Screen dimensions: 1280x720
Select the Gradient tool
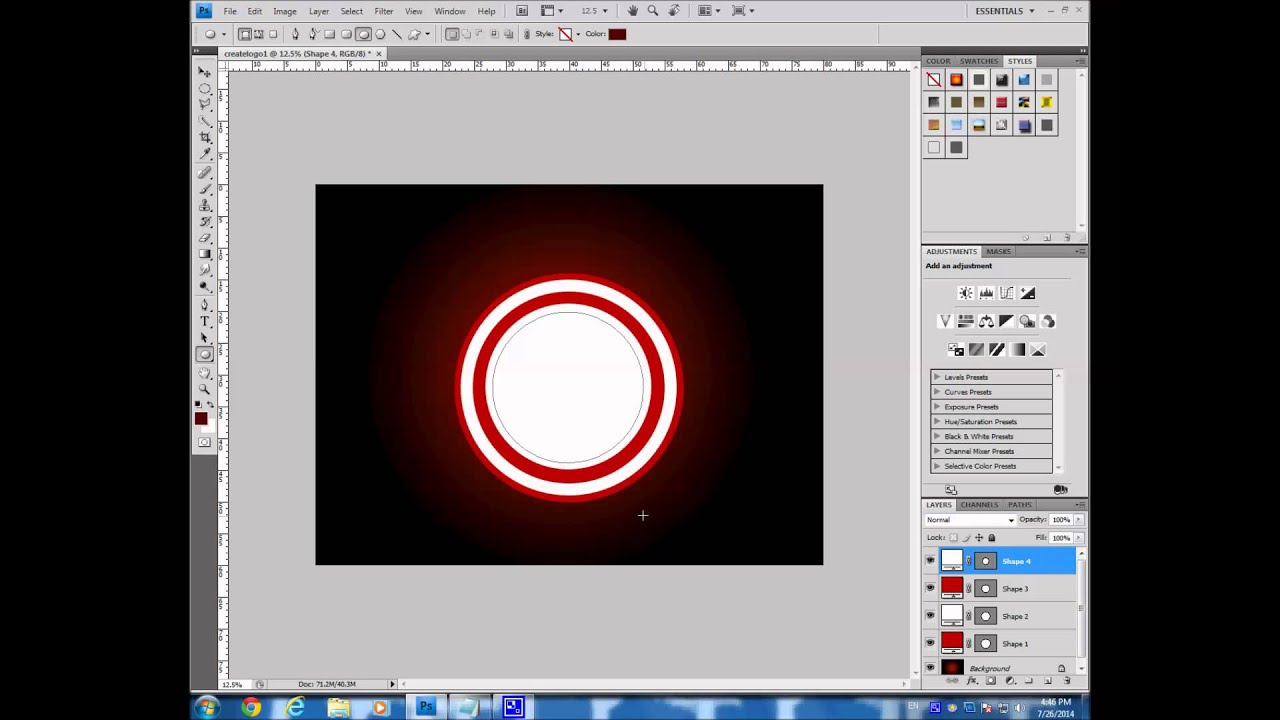pyautogui.click(x=205, y=254)
